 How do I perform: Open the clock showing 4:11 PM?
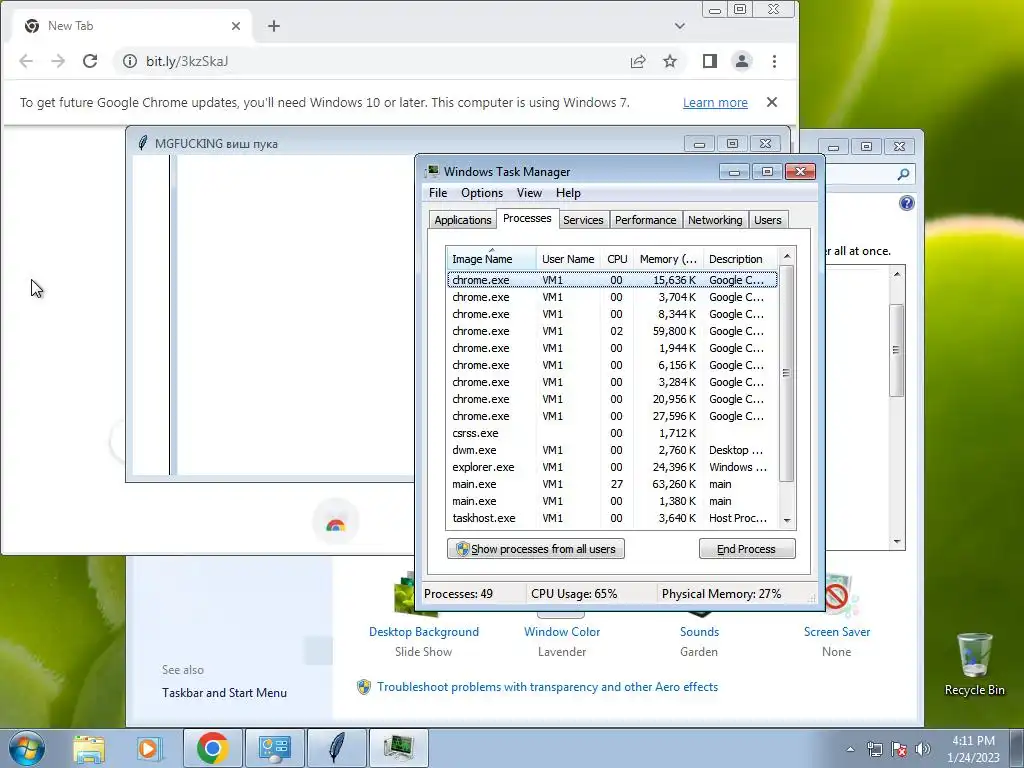click(973, 749)
